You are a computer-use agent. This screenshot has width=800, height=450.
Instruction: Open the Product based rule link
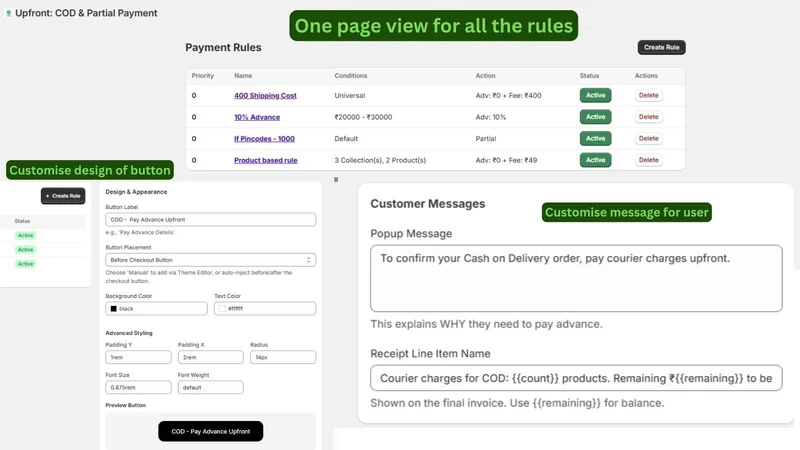[x=266, y=160]
